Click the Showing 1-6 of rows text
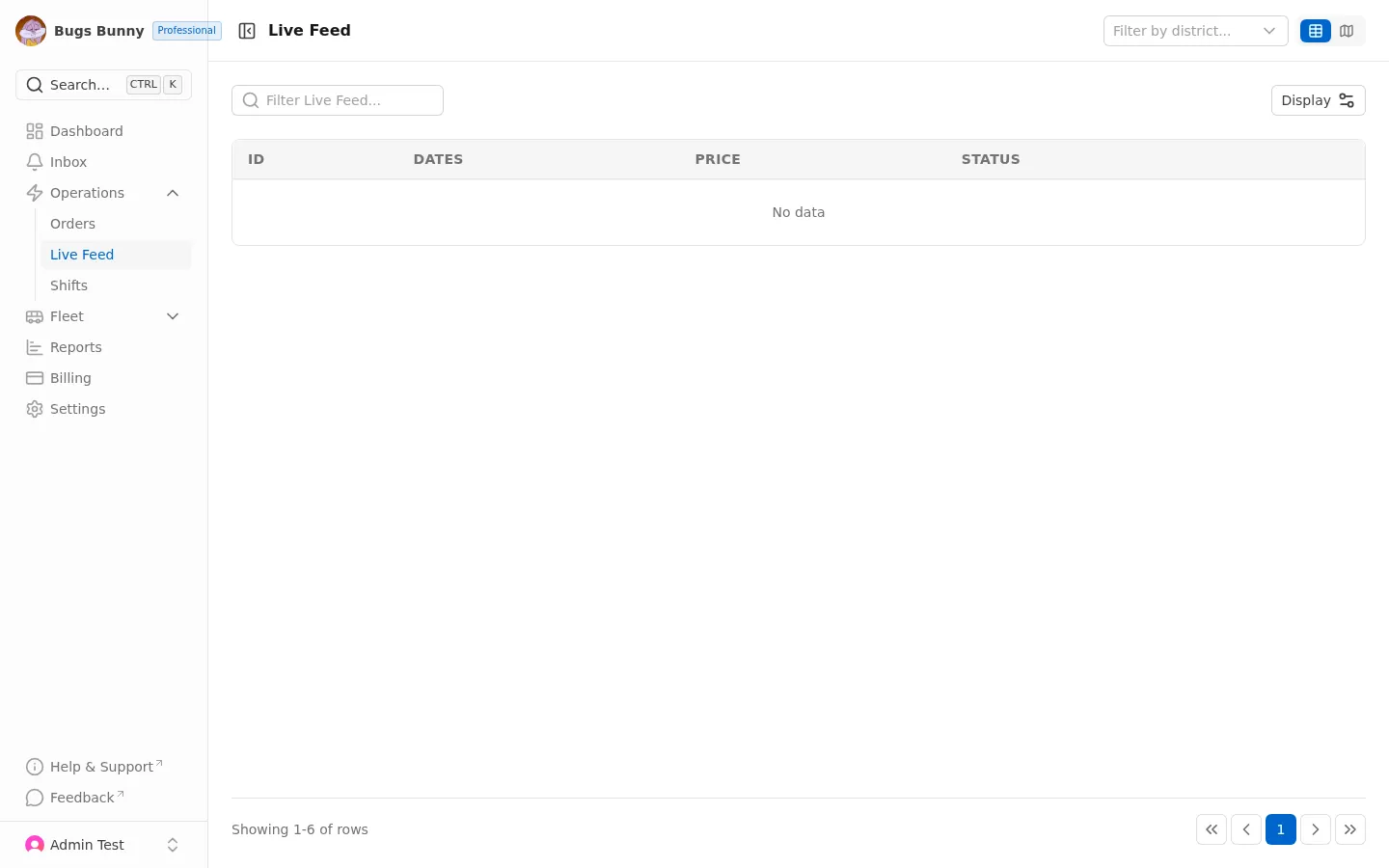1389x868 pixels. tap(300, 829)
